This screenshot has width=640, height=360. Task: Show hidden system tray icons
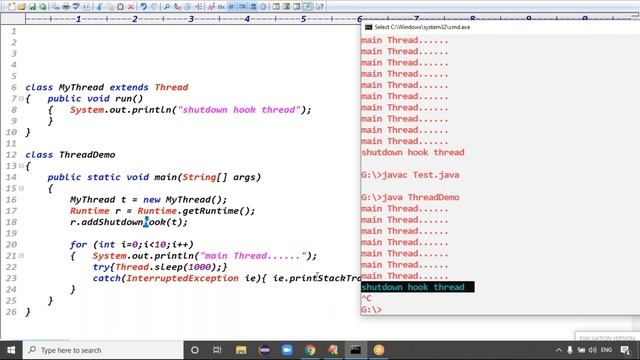pos(558,350)
